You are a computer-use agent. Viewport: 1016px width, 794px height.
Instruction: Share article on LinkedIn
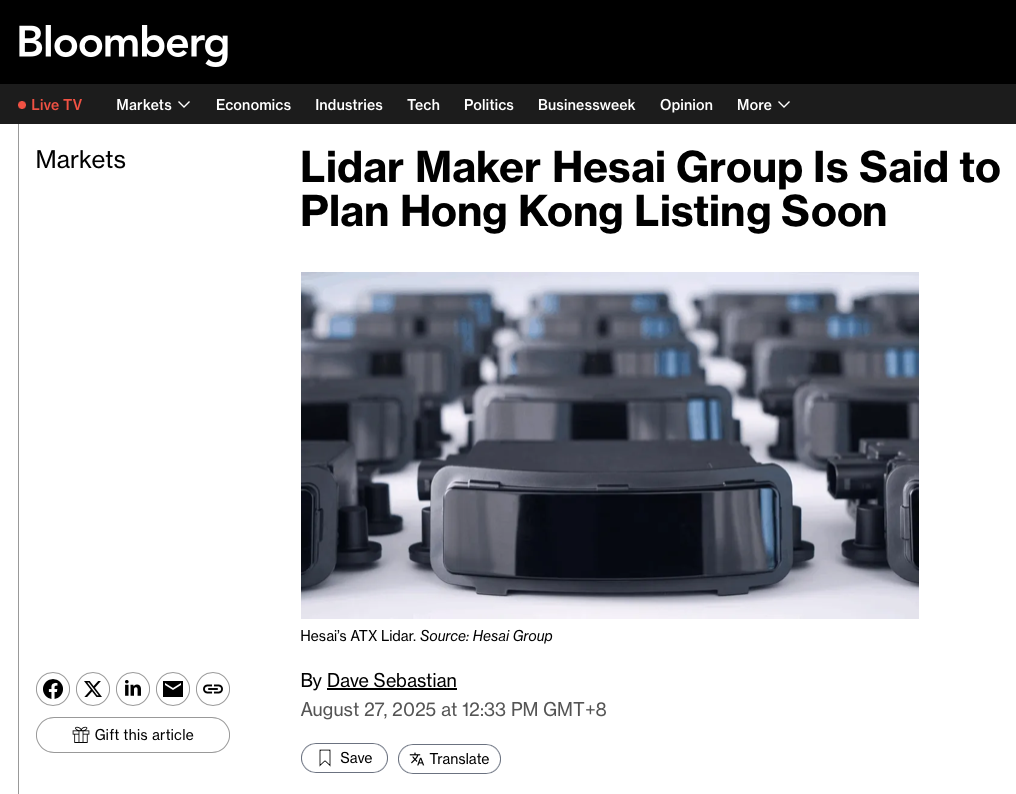point(133,689)
